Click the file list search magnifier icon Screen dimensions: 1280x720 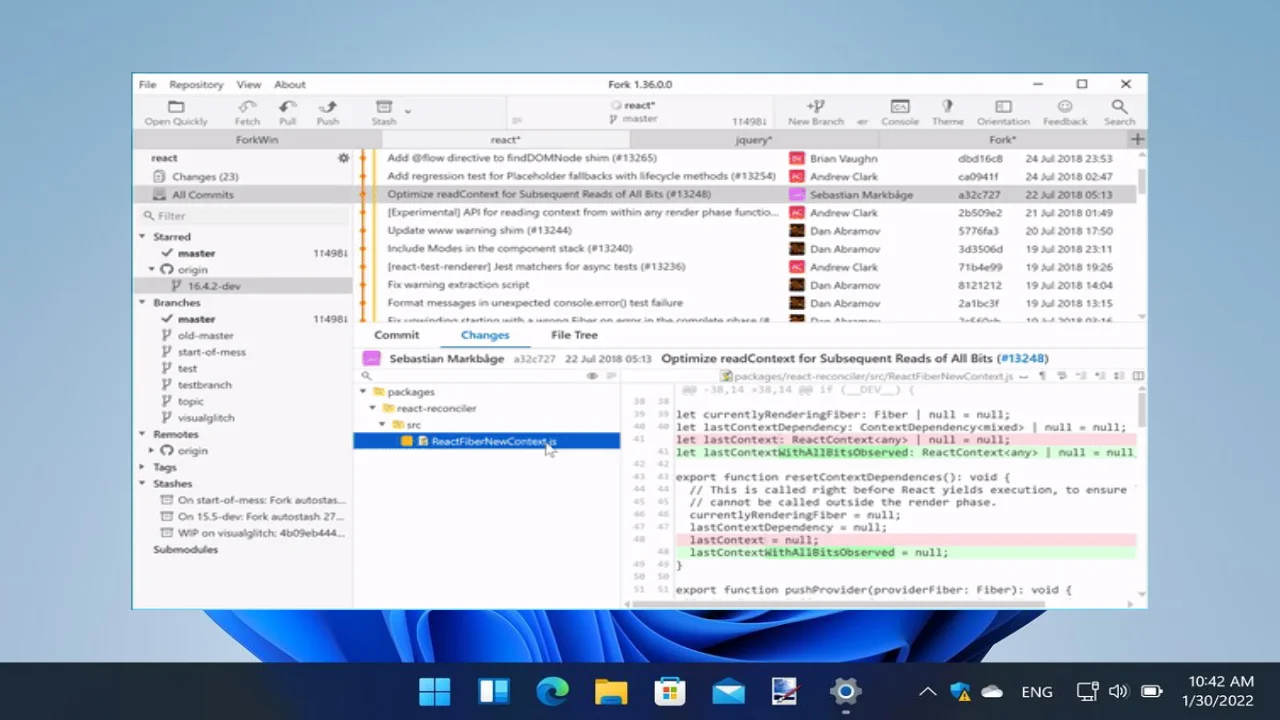[x=366, y=376]
